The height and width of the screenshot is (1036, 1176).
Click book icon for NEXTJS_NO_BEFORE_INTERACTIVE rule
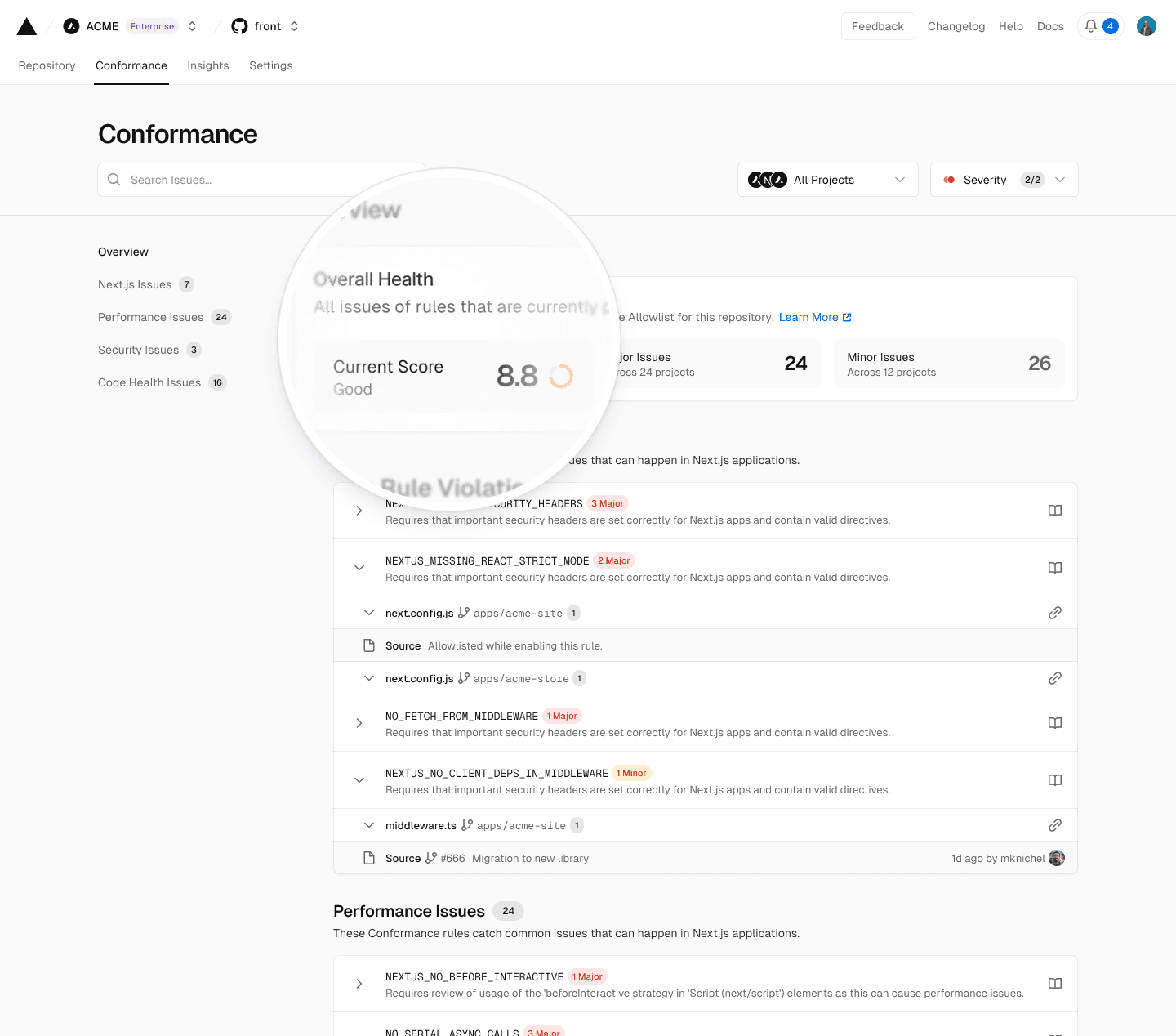pyautogui.click(x=1054, y=984)
